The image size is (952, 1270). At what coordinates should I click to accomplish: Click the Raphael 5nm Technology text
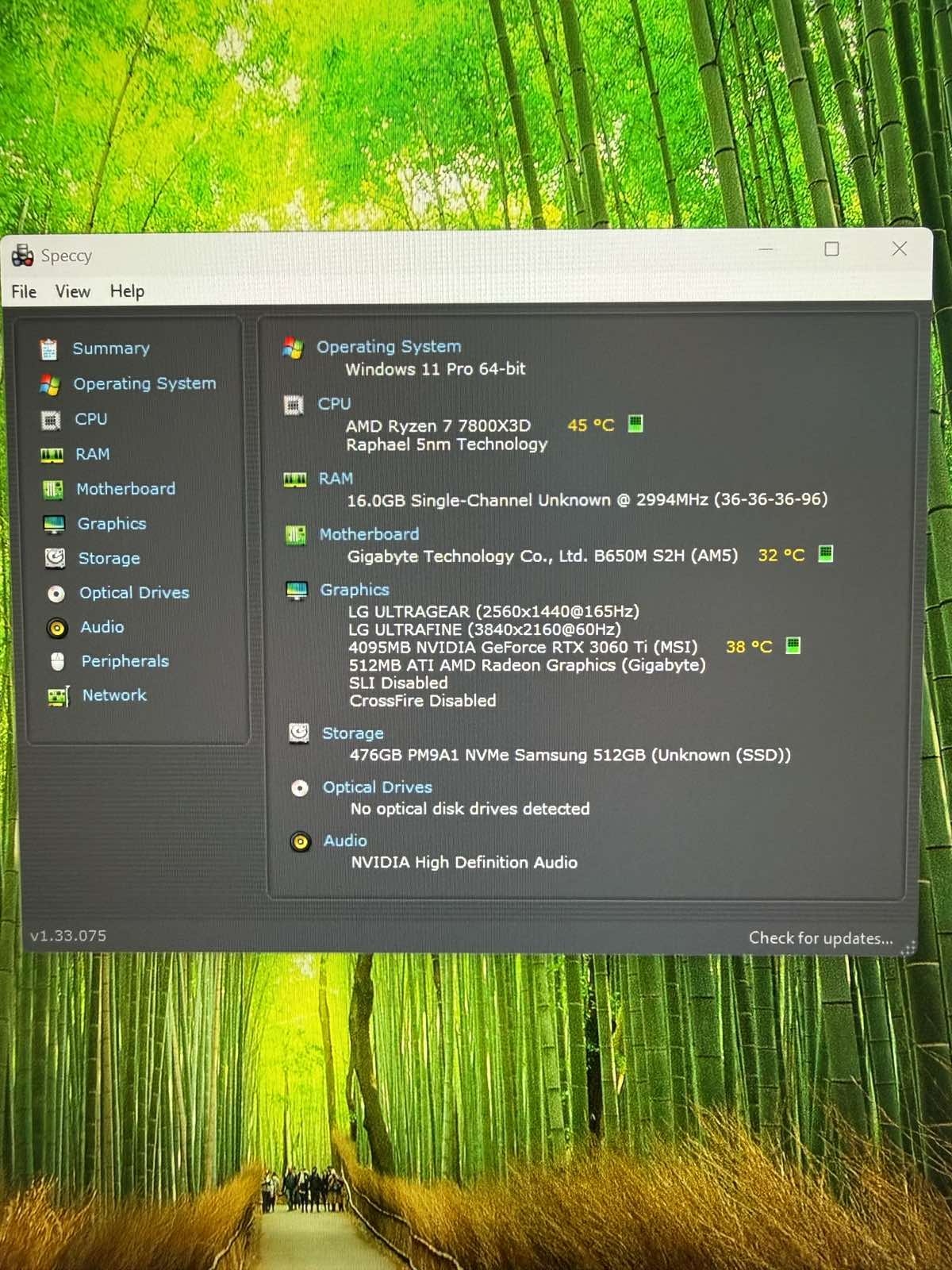point(447,444)
